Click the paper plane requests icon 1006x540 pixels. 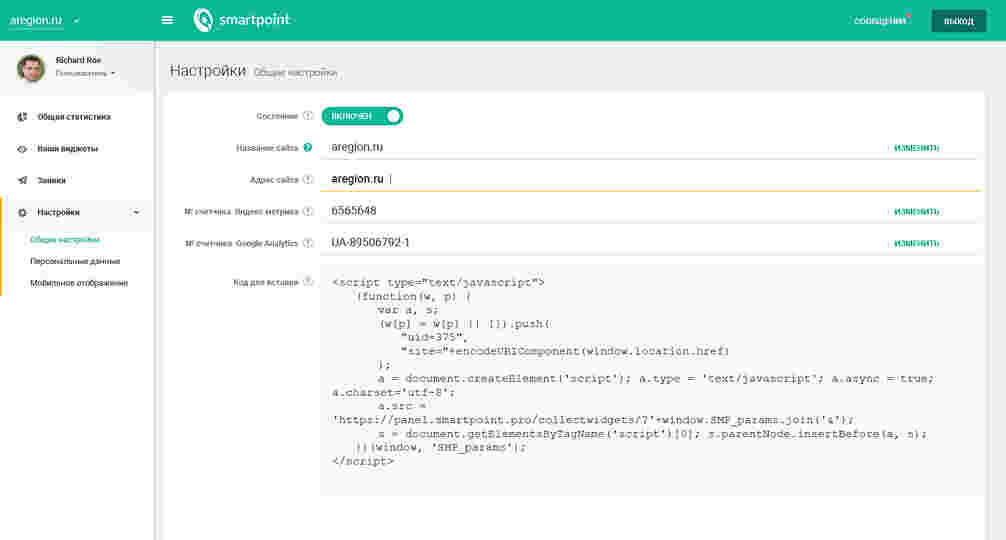pos(22,180)
